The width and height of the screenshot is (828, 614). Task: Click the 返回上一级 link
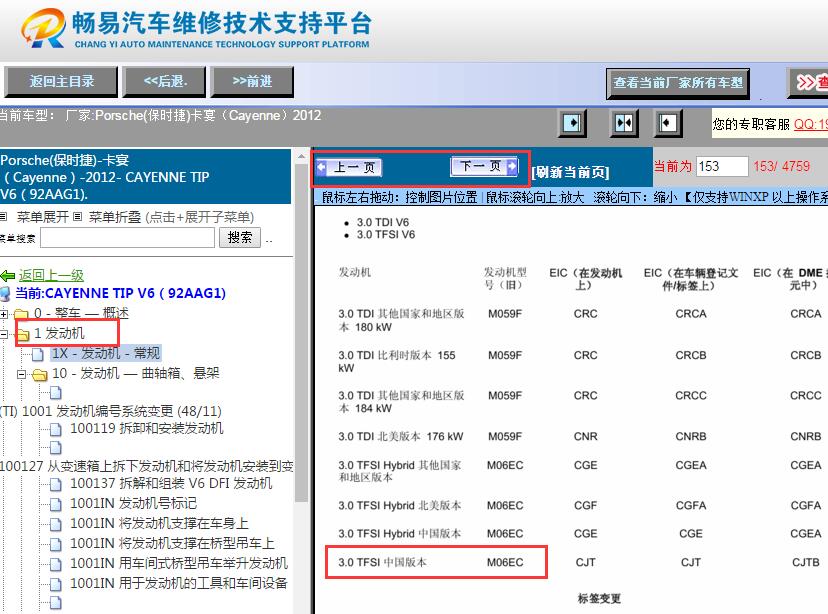pyautogui.click(x=51, y=275)
